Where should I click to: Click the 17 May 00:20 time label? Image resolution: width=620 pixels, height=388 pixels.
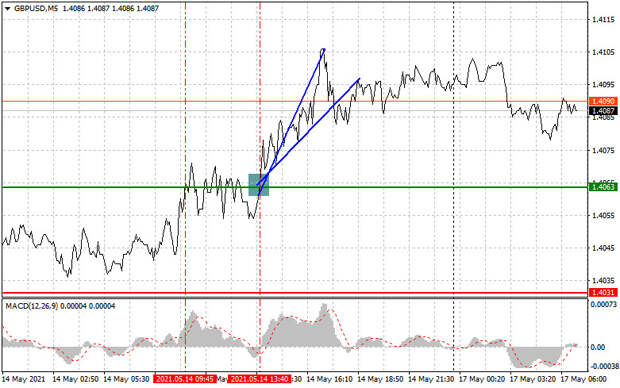(482, 379)
